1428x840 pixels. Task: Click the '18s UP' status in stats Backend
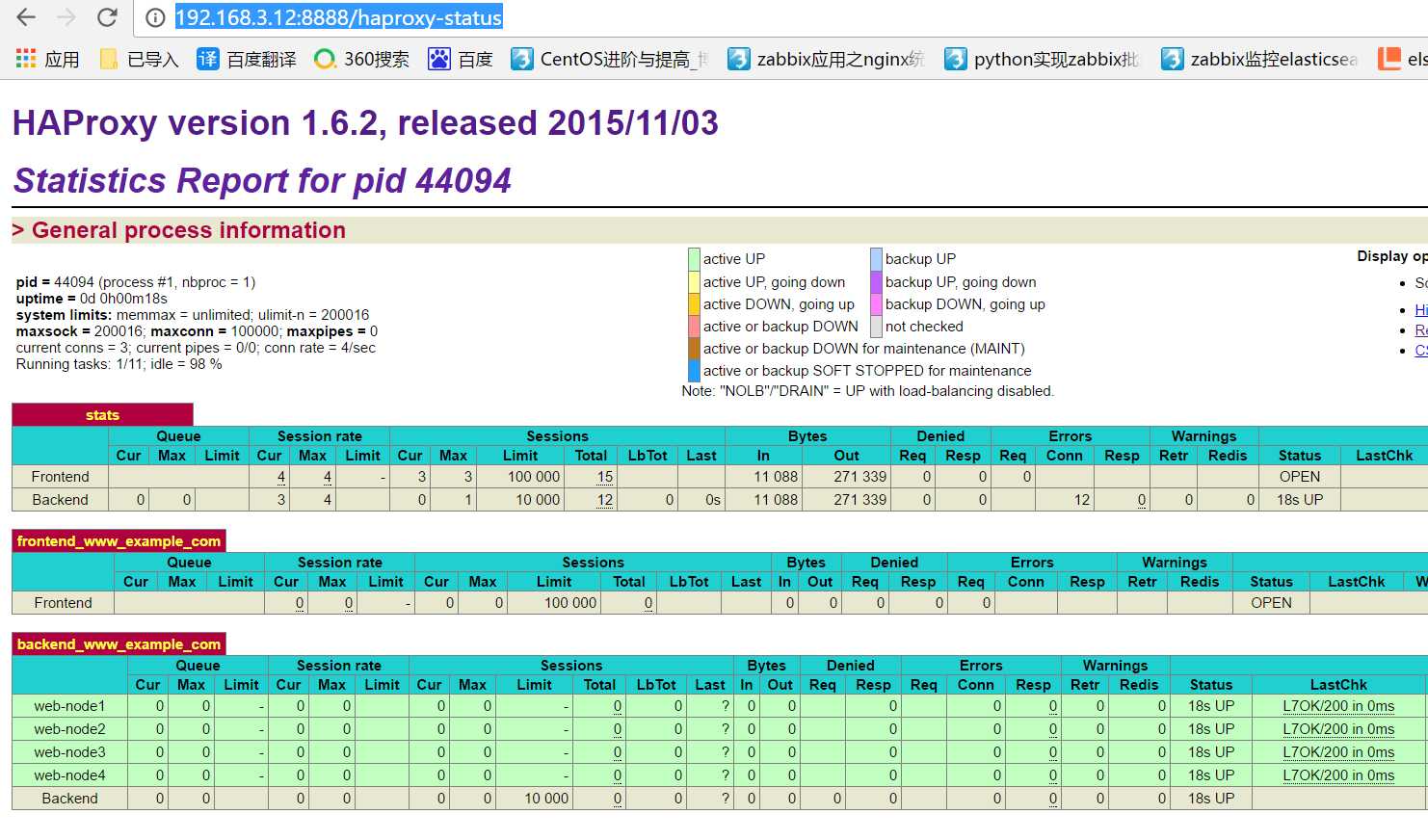coord(1300,500)
